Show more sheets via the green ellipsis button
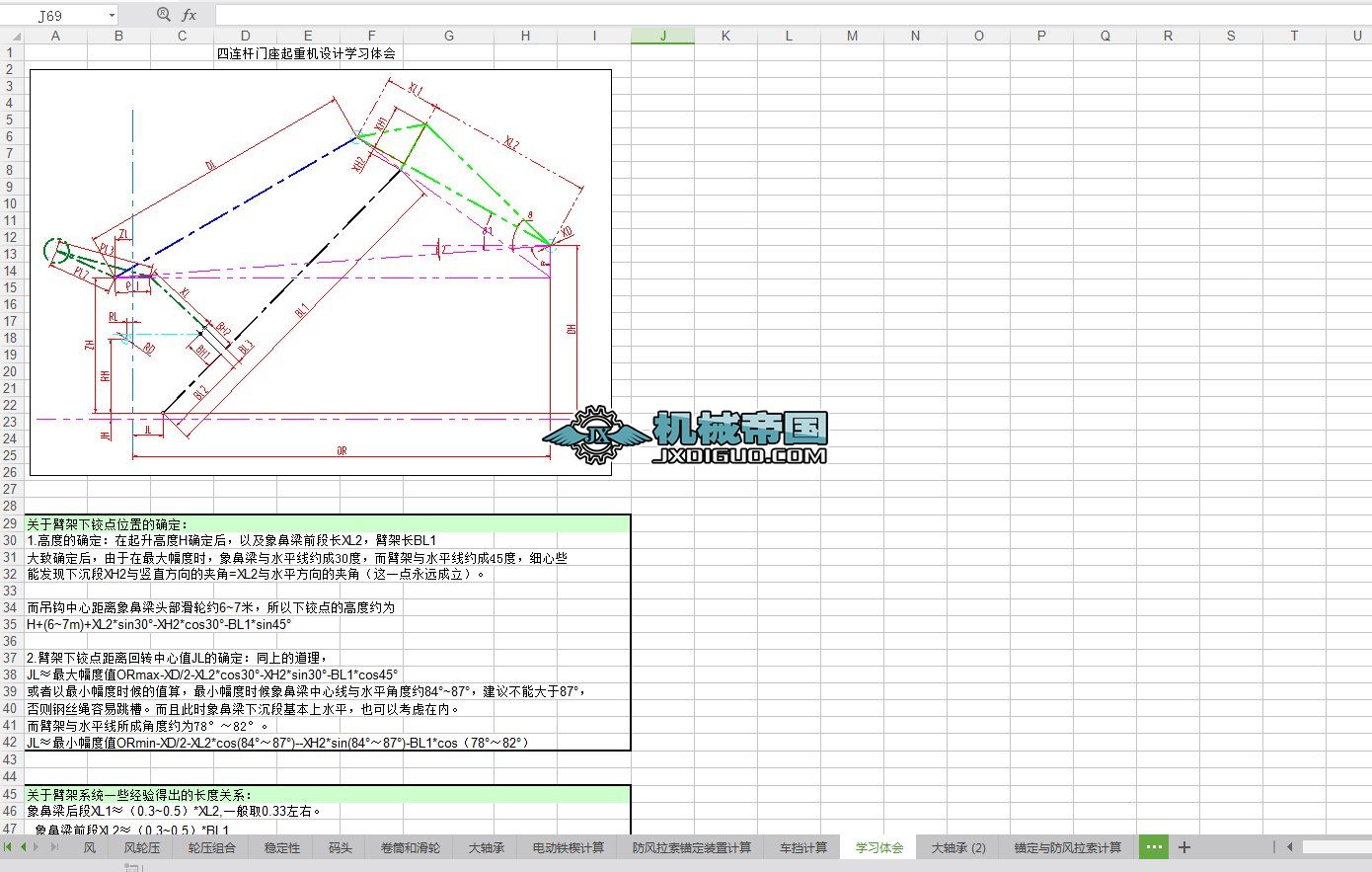1372x872 pixels. 1154,847
